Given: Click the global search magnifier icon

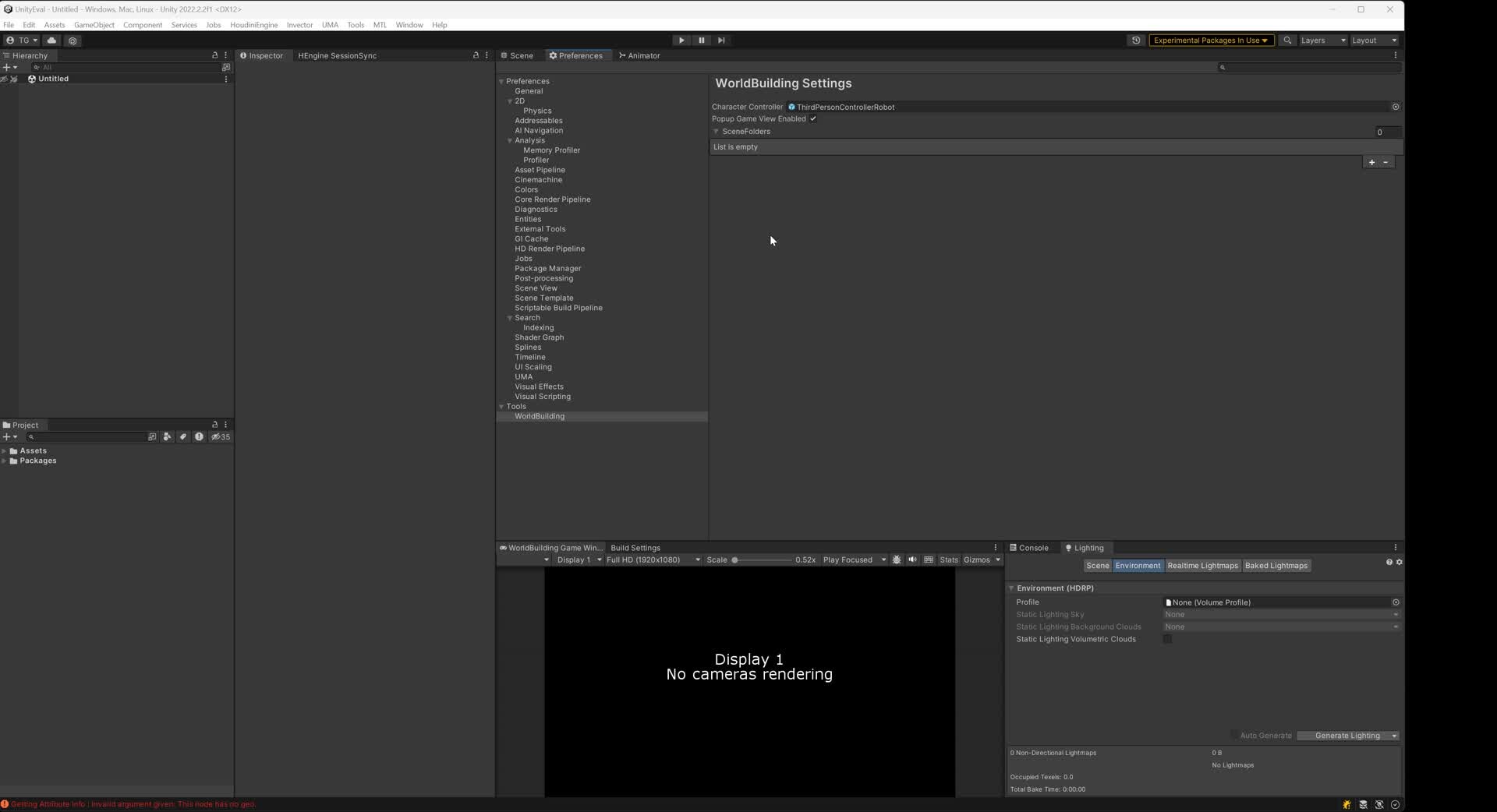Looking at the screenshot, I should 1287,41.
